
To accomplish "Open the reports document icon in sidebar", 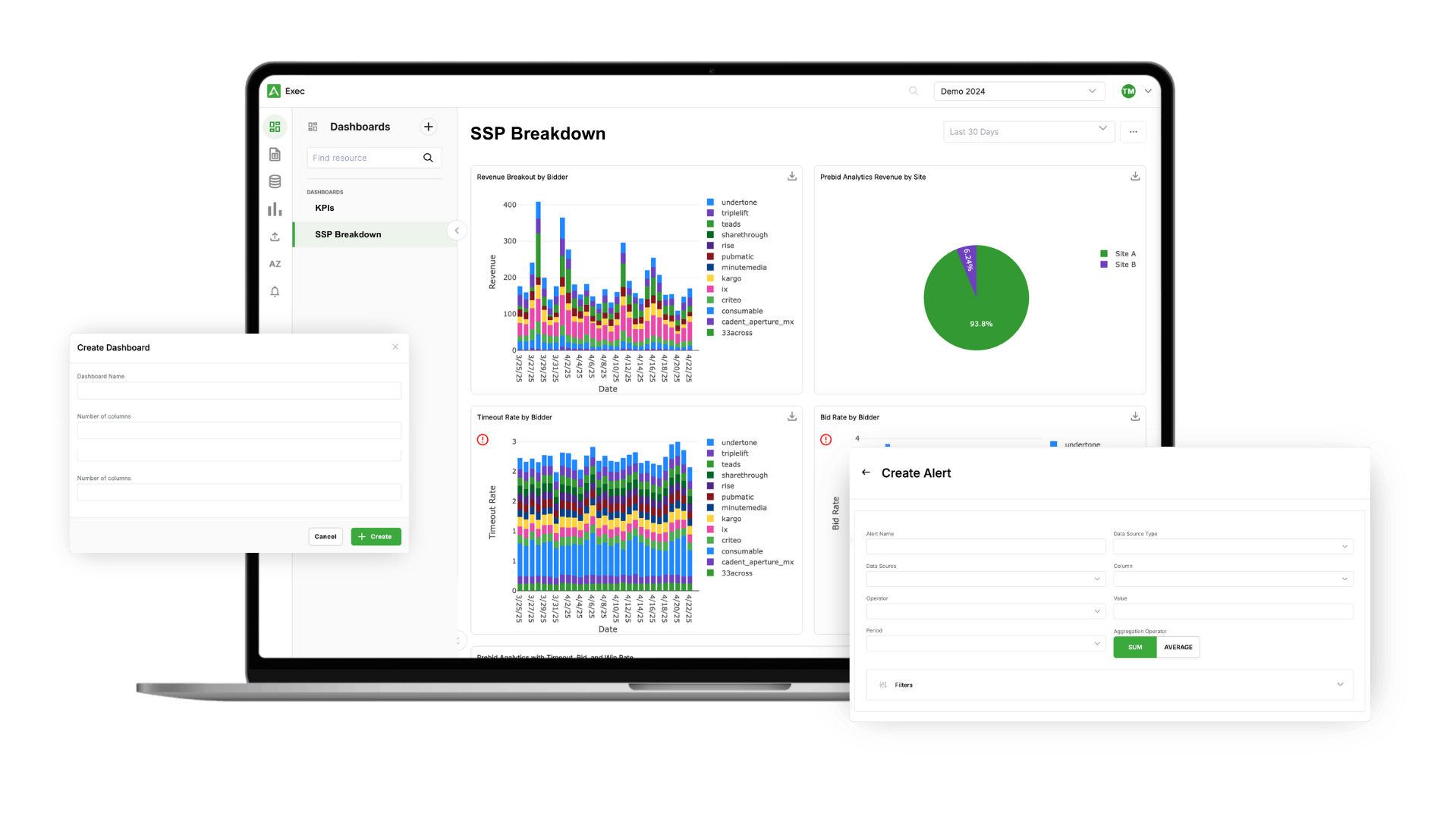I will (275, 155).
